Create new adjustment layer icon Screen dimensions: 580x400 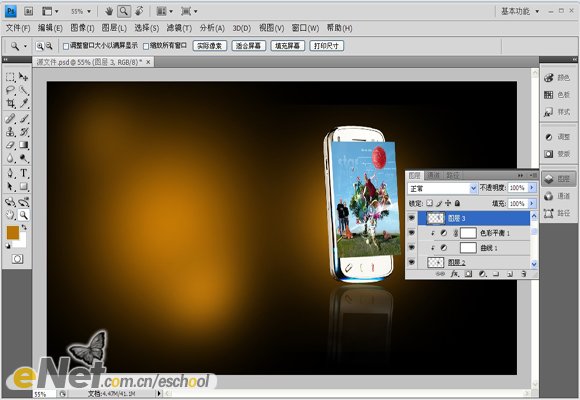(x=482, y=274)
